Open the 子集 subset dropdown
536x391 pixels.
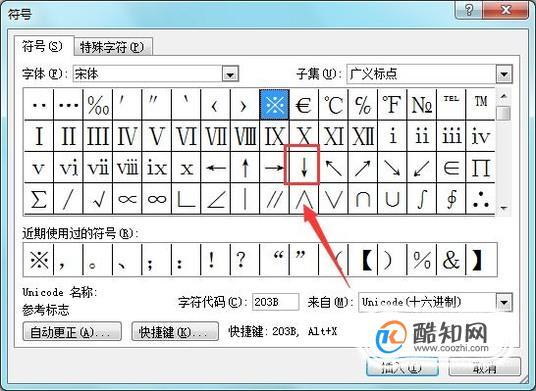pyautogui.click(x=504, y=74)
